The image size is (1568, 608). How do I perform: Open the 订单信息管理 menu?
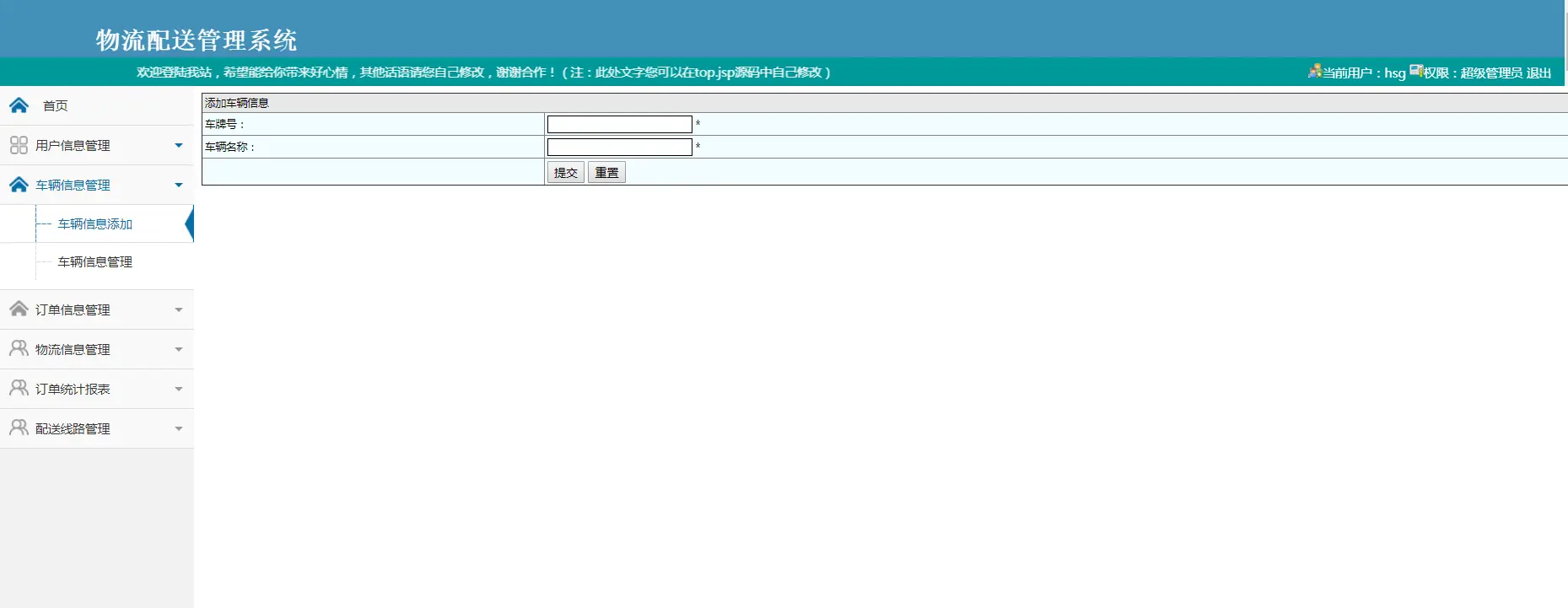(x=97, y=309)
